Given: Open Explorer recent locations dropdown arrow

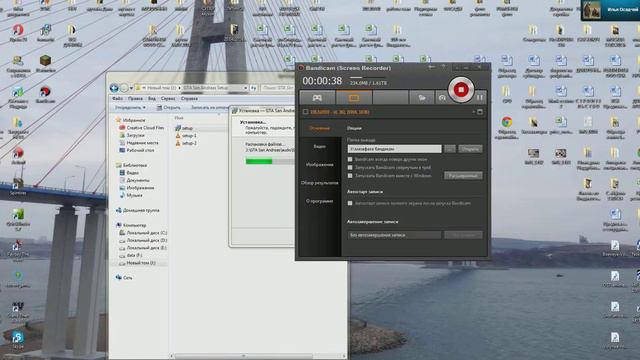Looking at the screenshot, I should pos(131,88).
